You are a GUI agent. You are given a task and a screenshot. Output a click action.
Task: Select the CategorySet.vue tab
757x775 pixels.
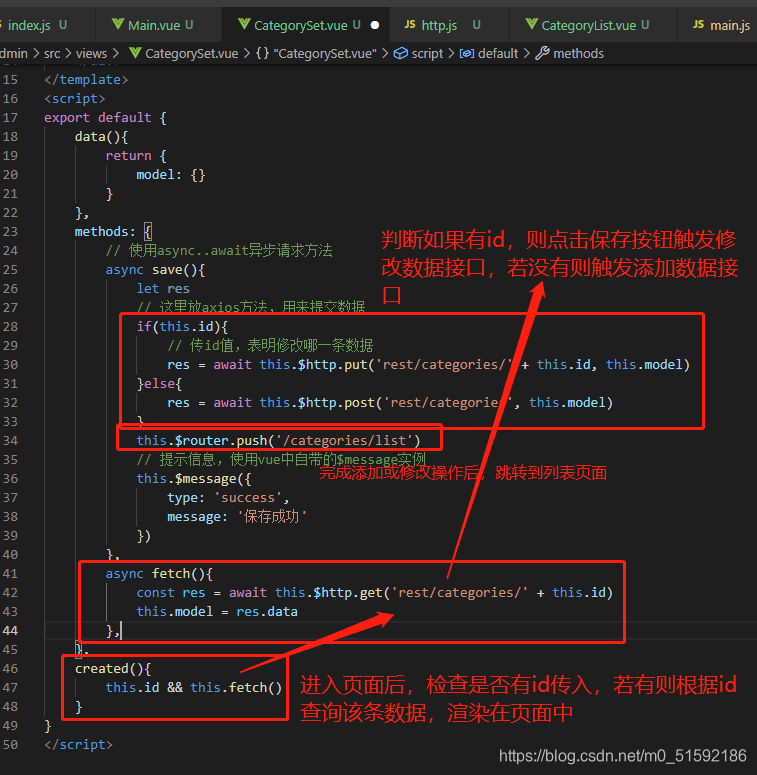[x=306, y=25]
